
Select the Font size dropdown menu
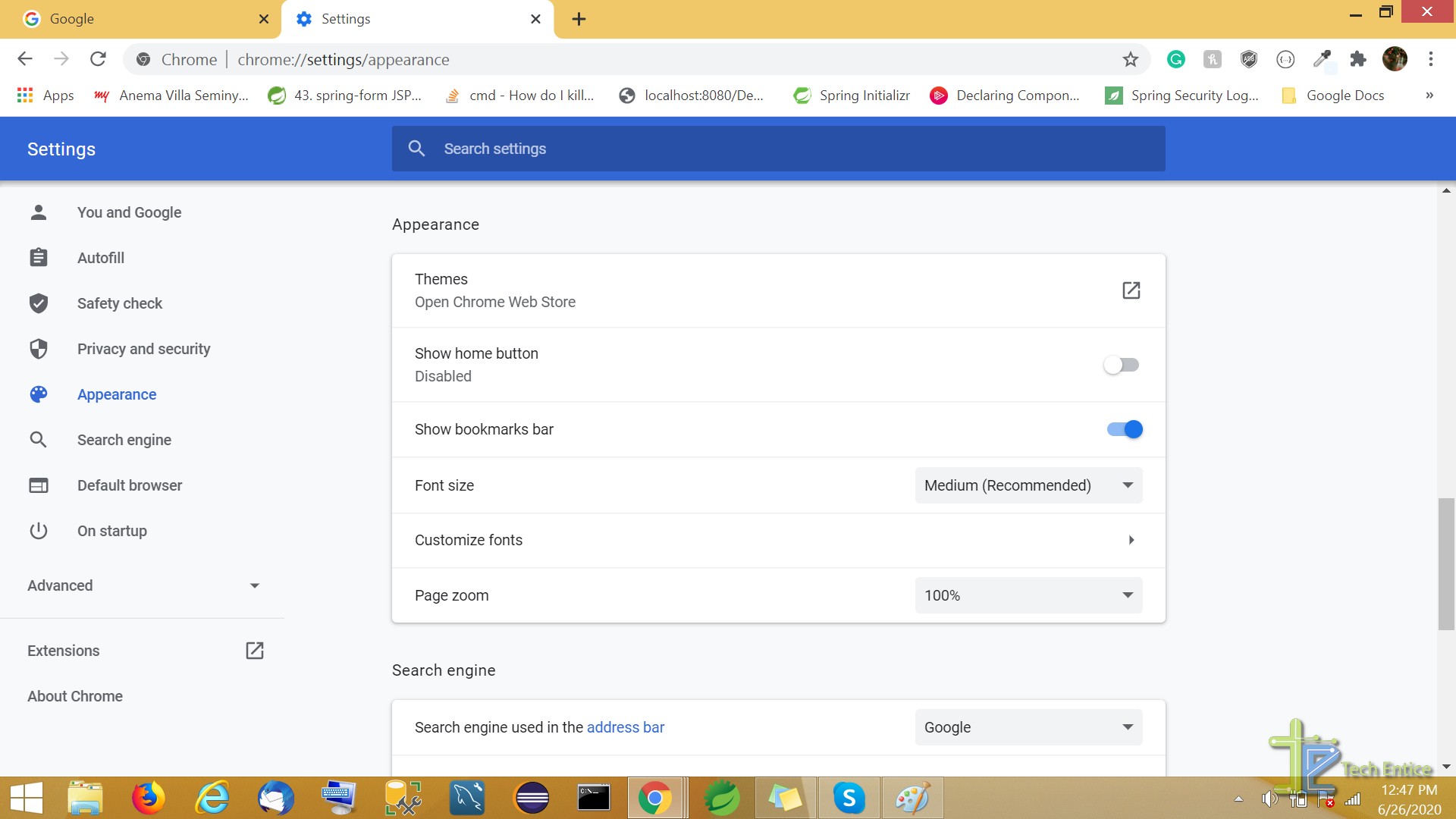(x=1027, y=485)
